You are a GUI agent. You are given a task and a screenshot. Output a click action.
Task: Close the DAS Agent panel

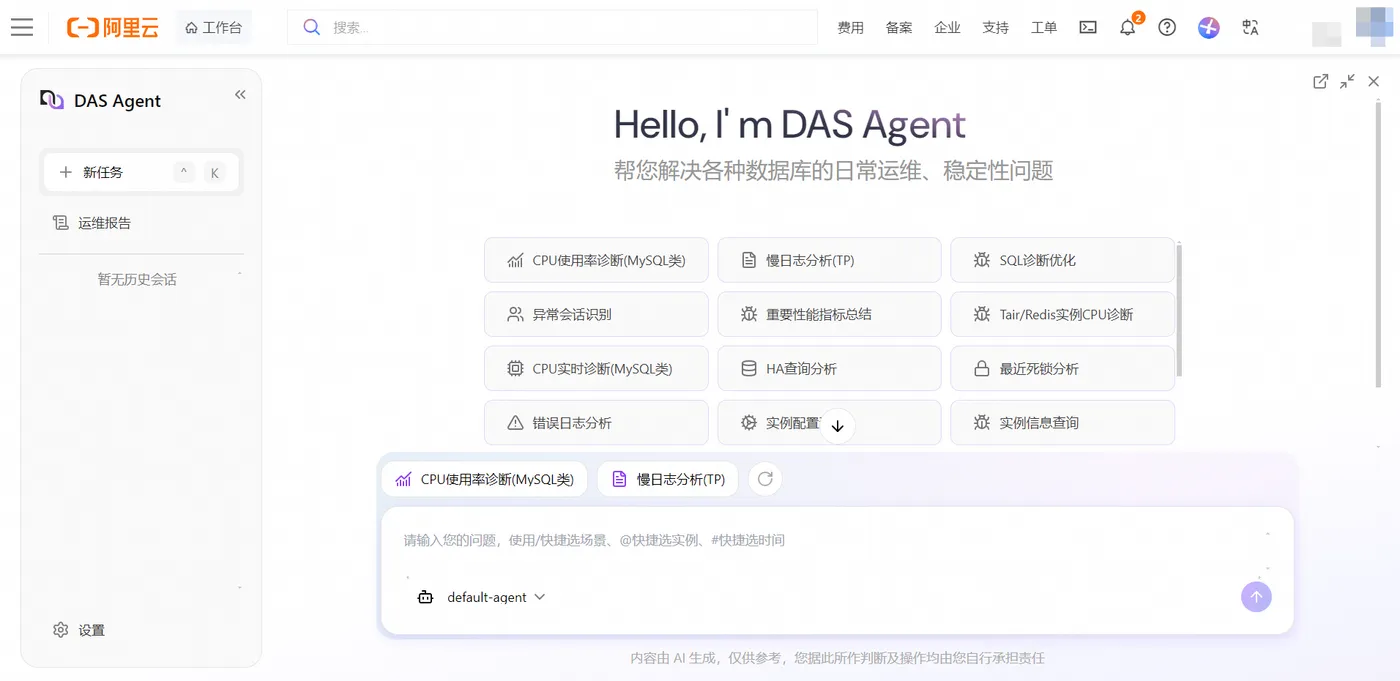[x=1373, y=82]
